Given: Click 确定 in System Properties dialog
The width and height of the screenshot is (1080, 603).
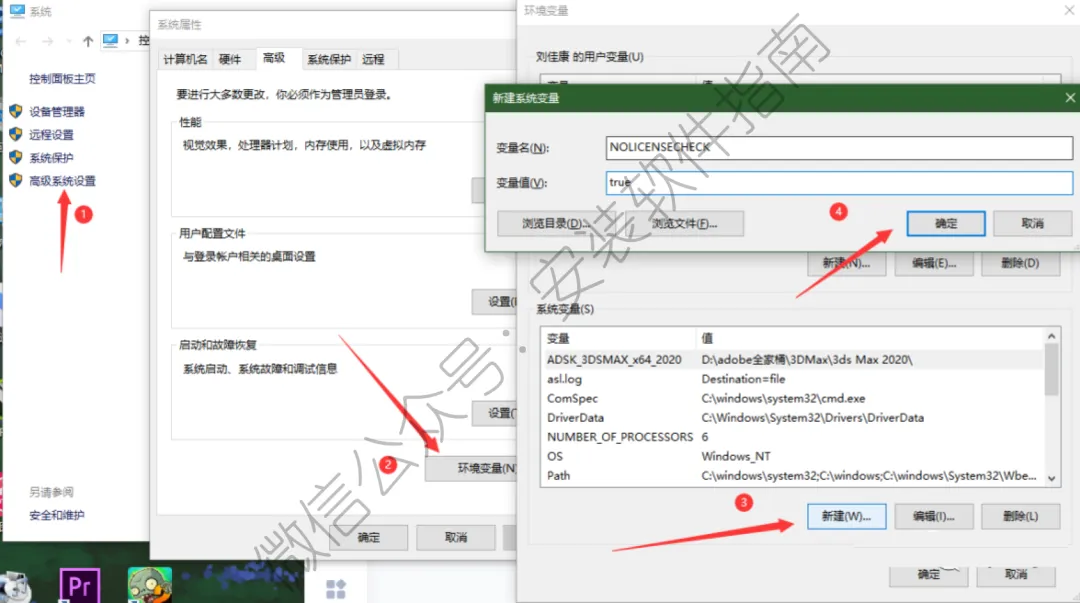Looking at the screenshot, I should click(368, 537).
